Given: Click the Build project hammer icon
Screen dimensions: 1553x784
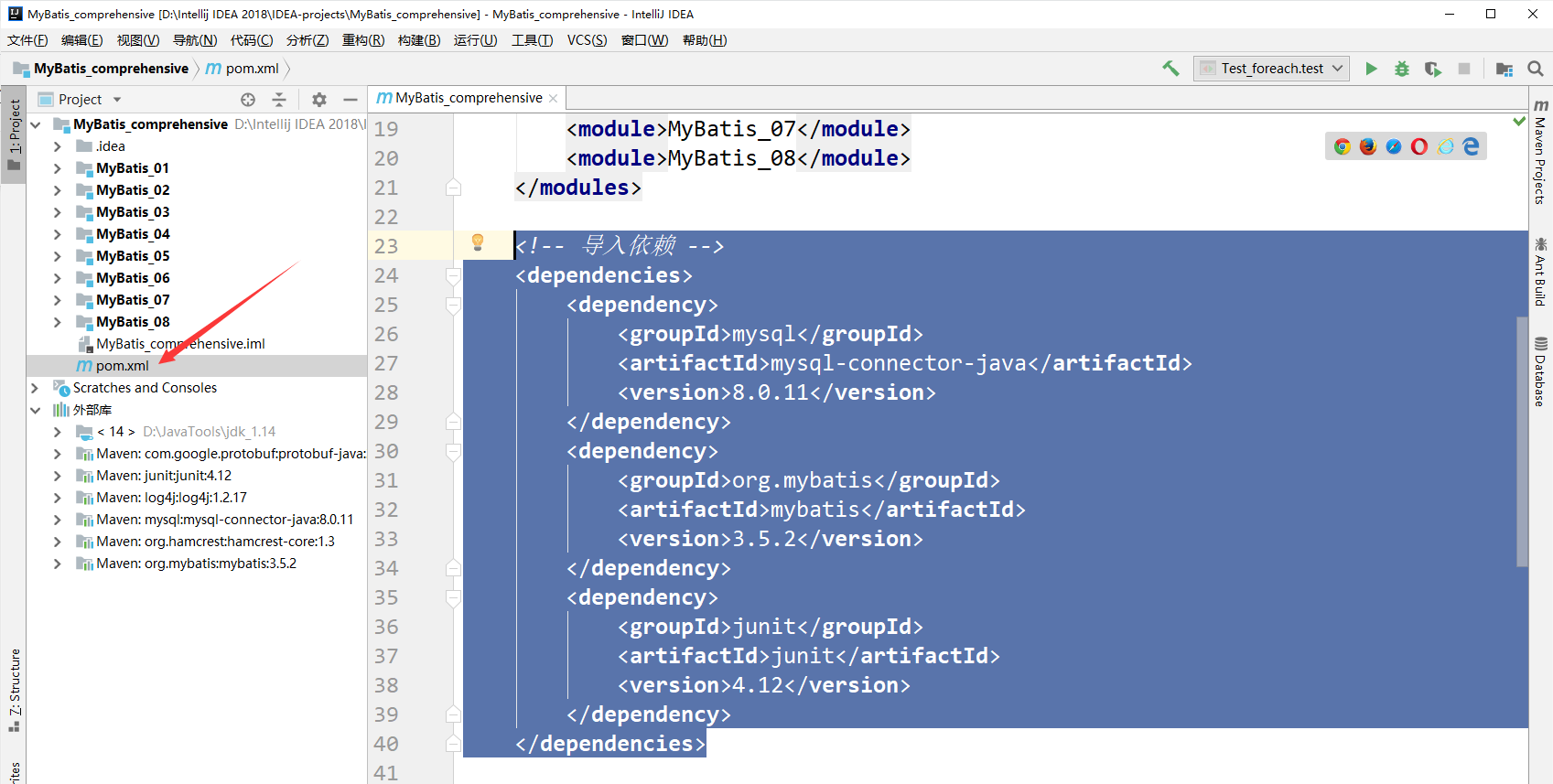Looking at the screenshot, I should [x=1170, y=69].
